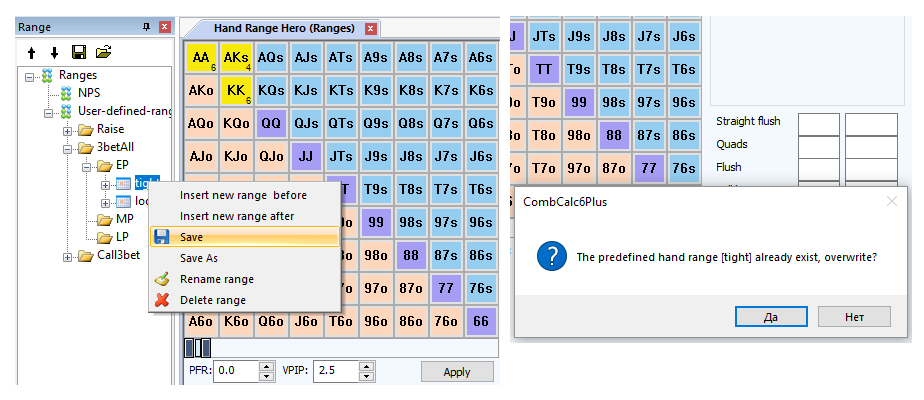924x400 pixels.
Task: Expand the Call3bet folder
Action: [x=68, y=256]
